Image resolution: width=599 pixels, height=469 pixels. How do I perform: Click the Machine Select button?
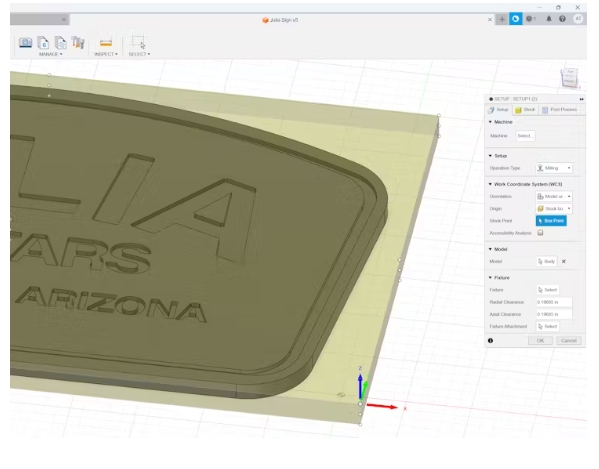coord(525,136)
